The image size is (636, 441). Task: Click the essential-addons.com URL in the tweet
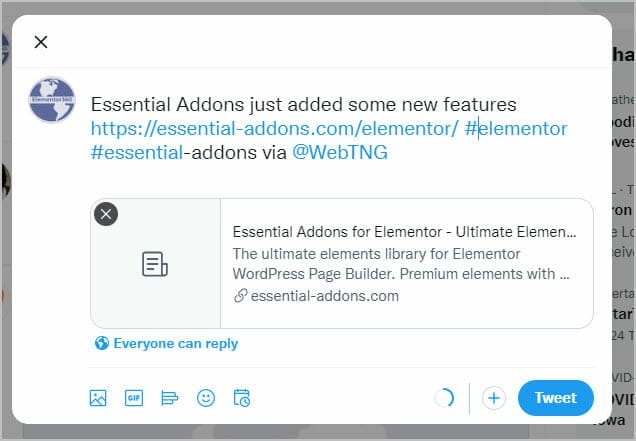[275, 129]
